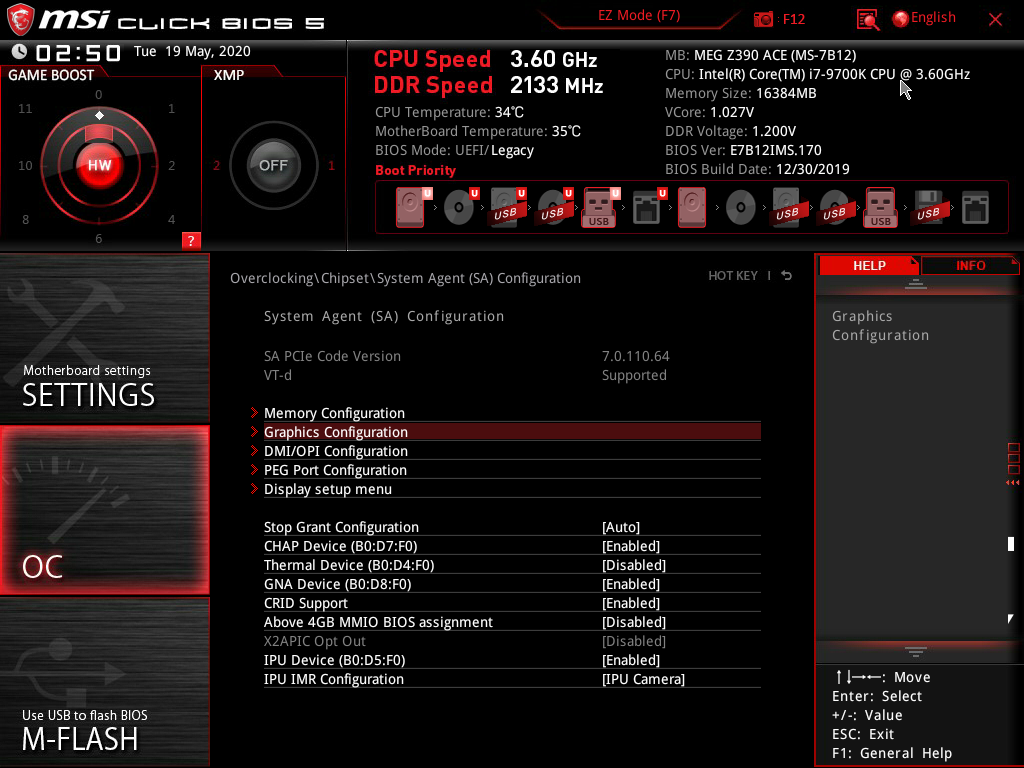The height and width of the screenshot is (768, 1024).
Task: Collapse help panel using top handle
Action: click(916, 283)
